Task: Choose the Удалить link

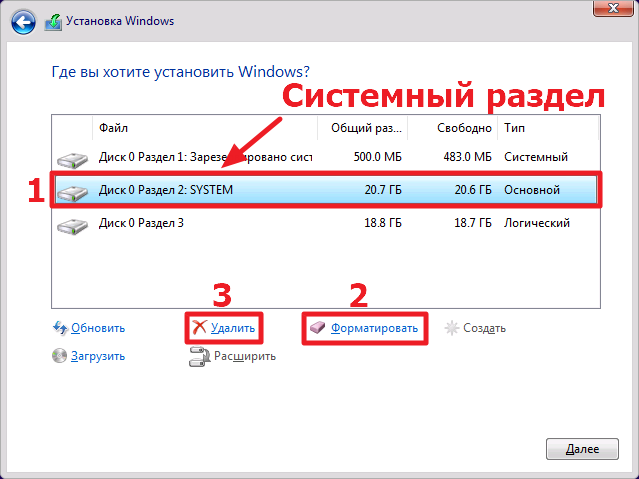Action: click(233, 328)
